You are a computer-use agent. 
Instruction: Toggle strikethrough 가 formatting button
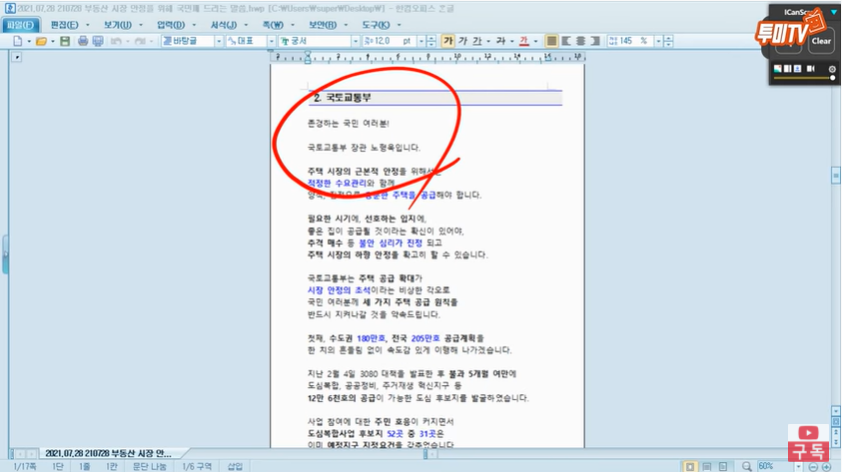coord(500,41)
